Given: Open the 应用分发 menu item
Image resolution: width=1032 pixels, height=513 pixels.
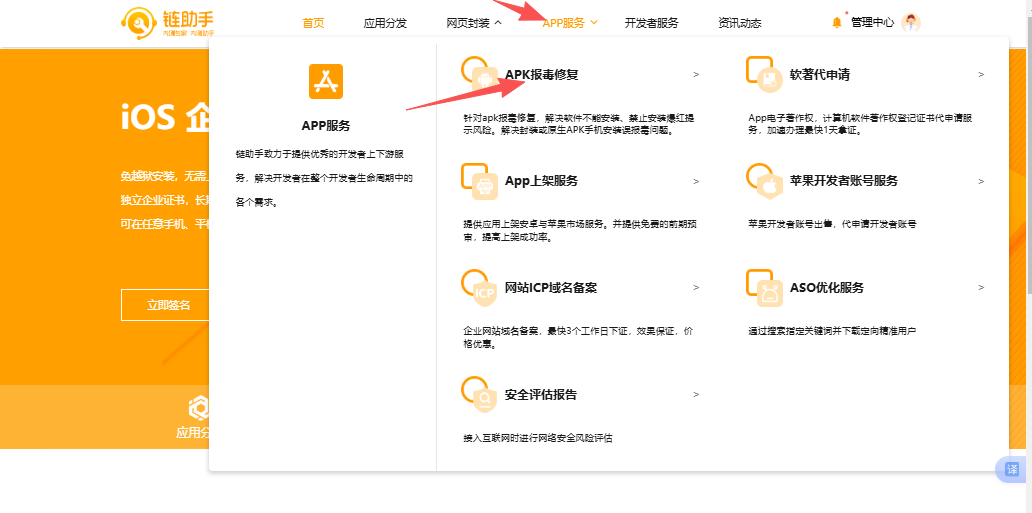Looking at the screenshot, I should point(385,22).
